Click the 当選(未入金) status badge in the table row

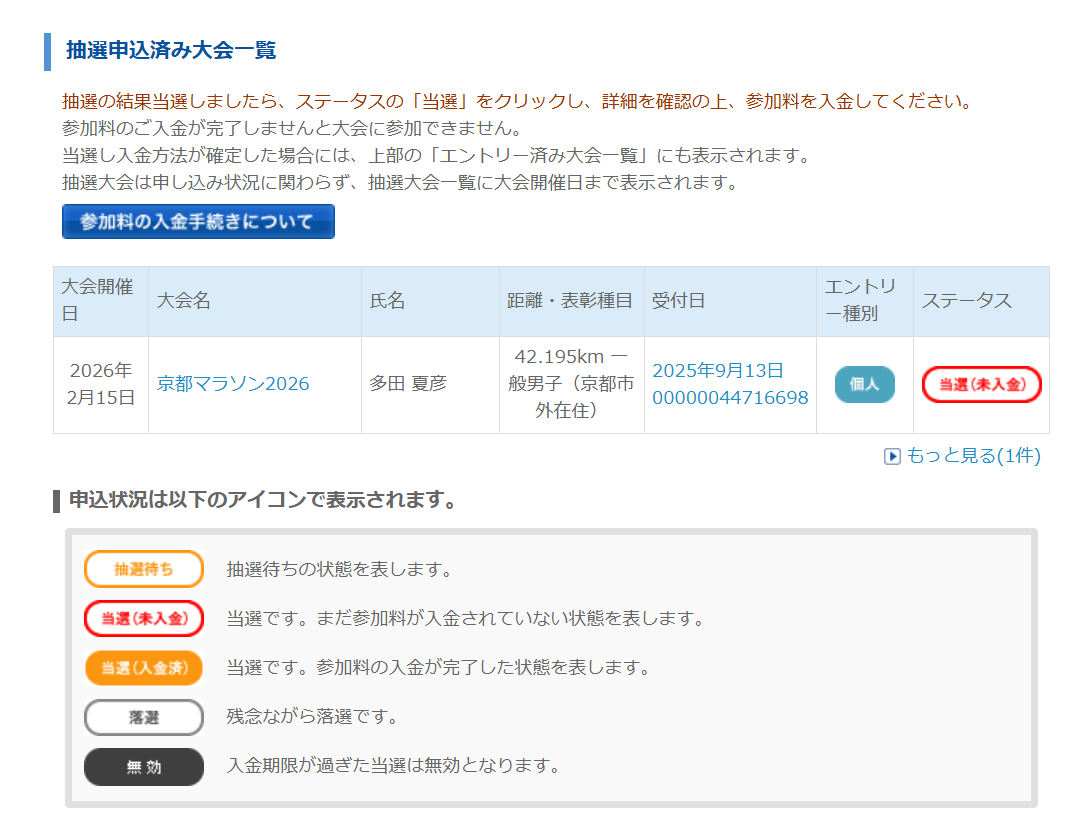[x=981, y=385]
